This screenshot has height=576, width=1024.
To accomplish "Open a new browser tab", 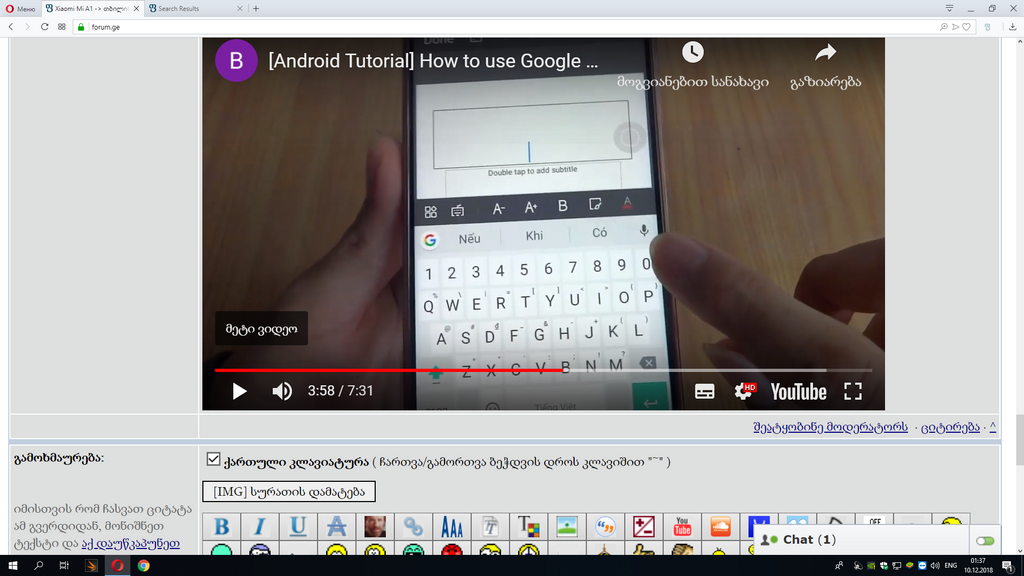I will click(x=256, y=8).
